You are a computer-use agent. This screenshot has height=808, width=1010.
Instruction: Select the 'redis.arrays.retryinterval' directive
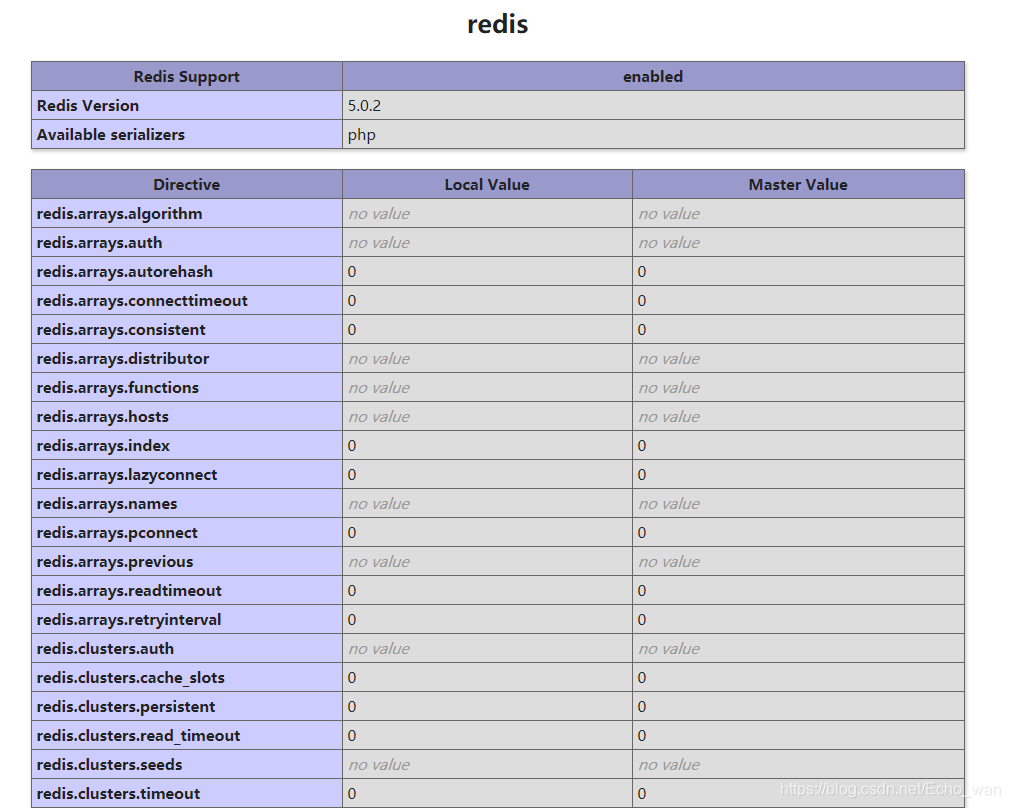(129, 620)
